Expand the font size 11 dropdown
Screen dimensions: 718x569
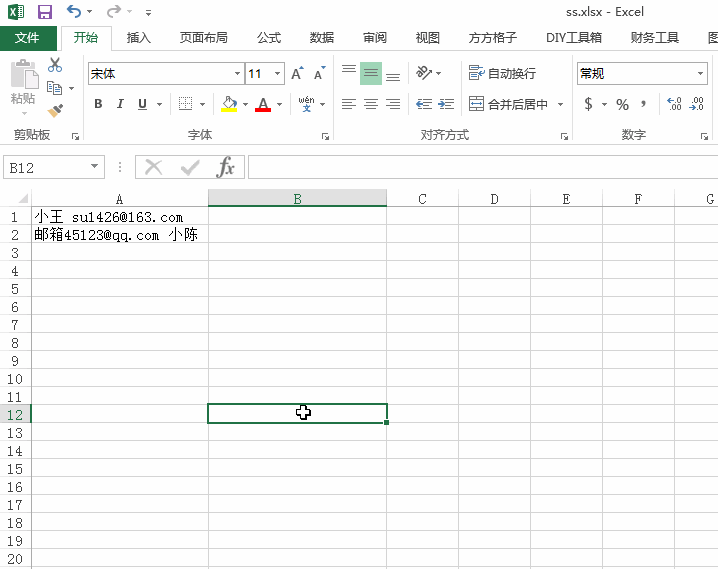pos(278,74)
